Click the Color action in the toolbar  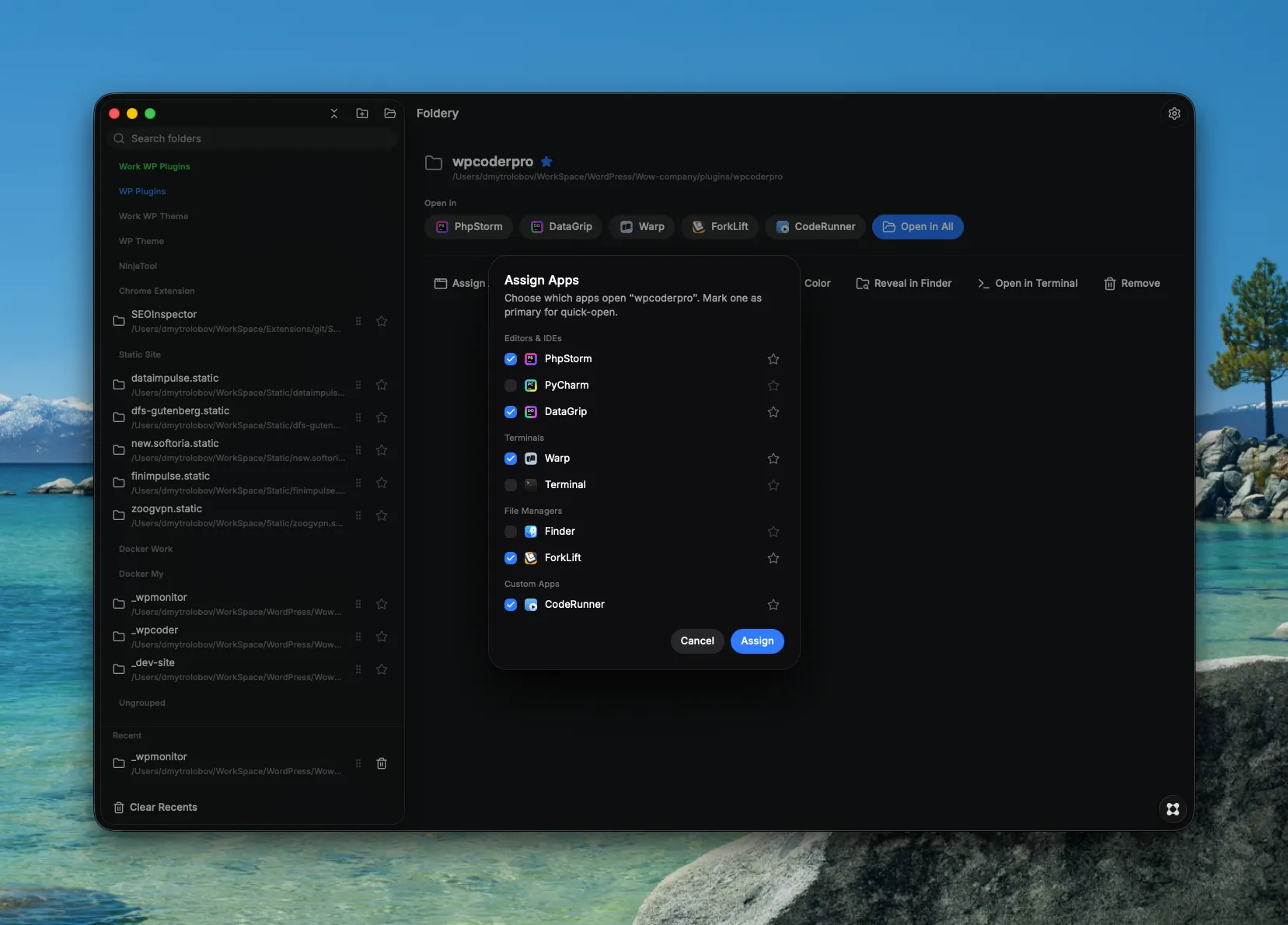pyautogui.click(x=817, y=284)
